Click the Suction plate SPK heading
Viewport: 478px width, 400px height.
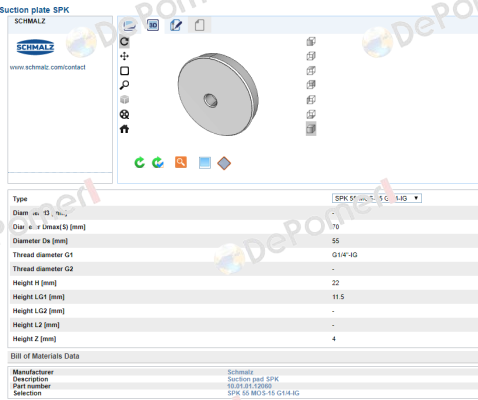[35, 10]
